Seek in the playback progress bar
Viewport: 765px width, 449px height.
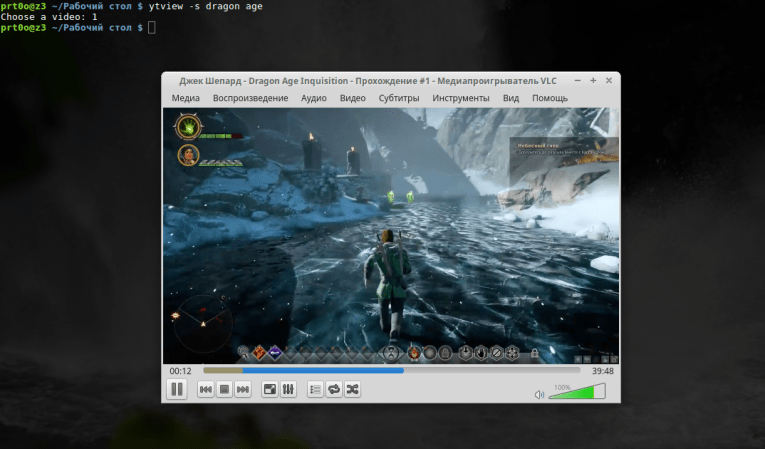(392, 370)
